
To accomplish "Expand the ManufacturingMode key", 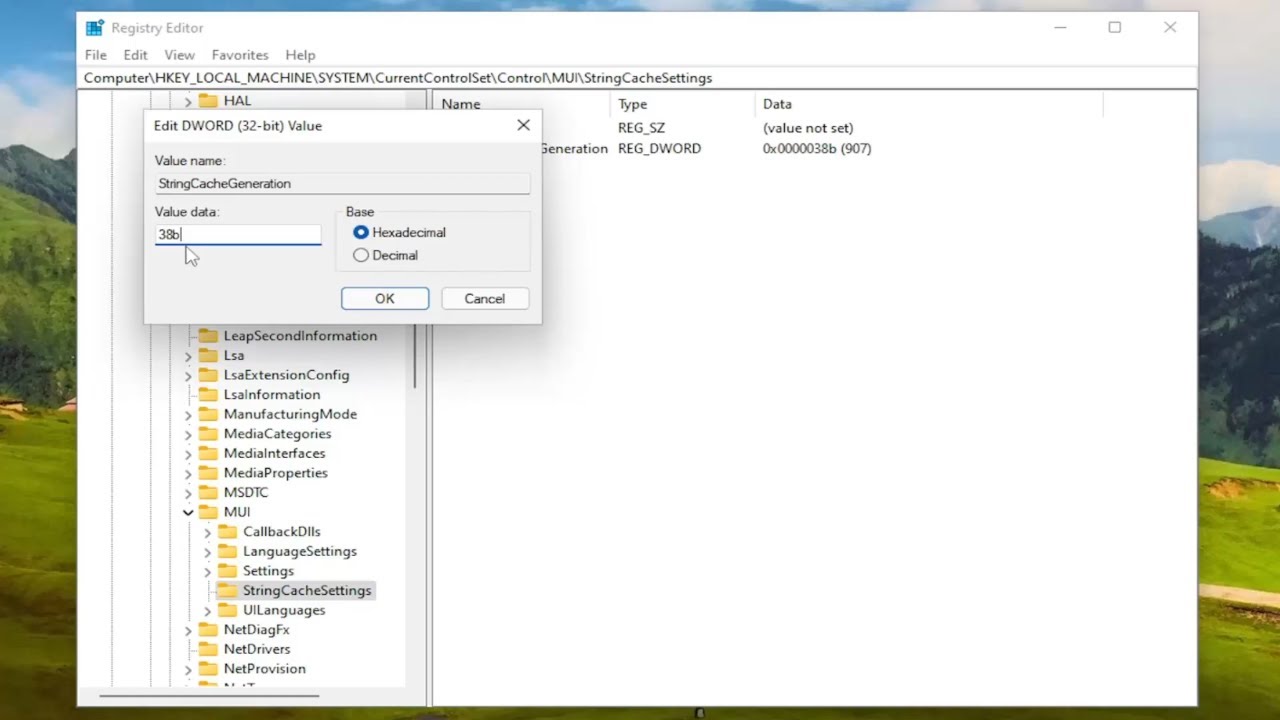I will [x=188, y=414].
